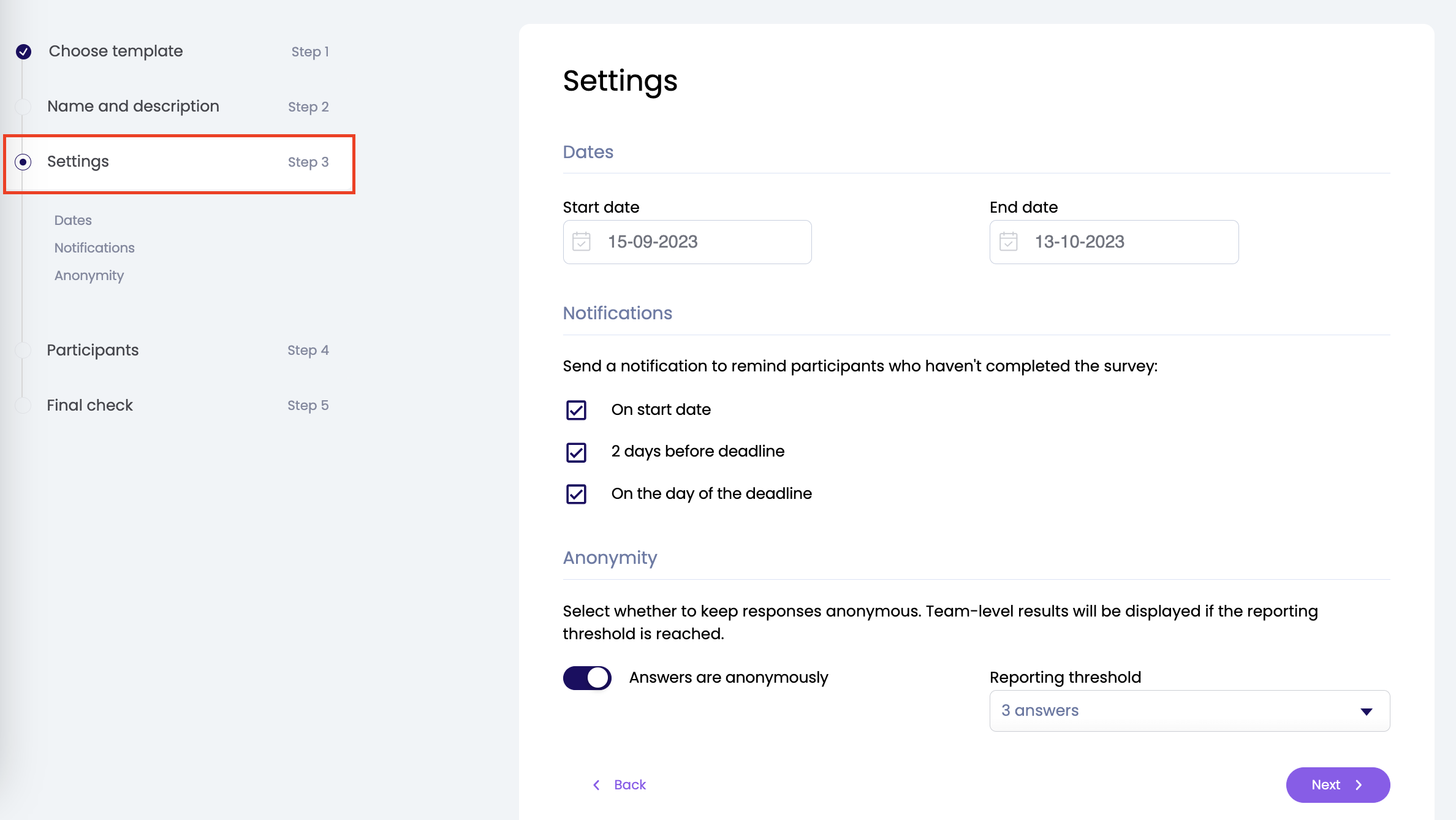This screenshot has height=820, width=1456.
Task: Click the Start date calendar icon
Action: click(581, 241)
